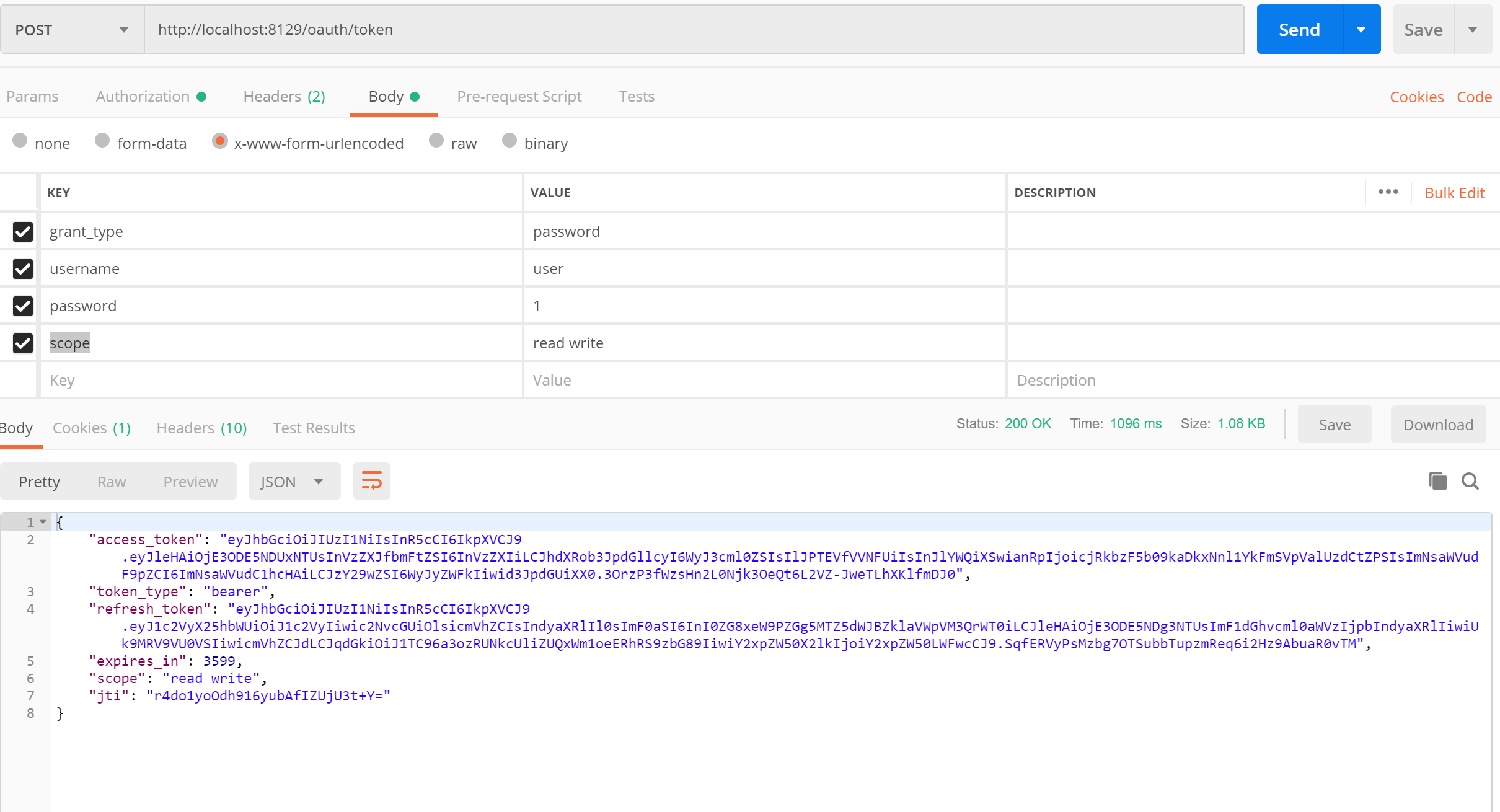
Task: Switch to request Body tab
Action: [x=394, y=97]
